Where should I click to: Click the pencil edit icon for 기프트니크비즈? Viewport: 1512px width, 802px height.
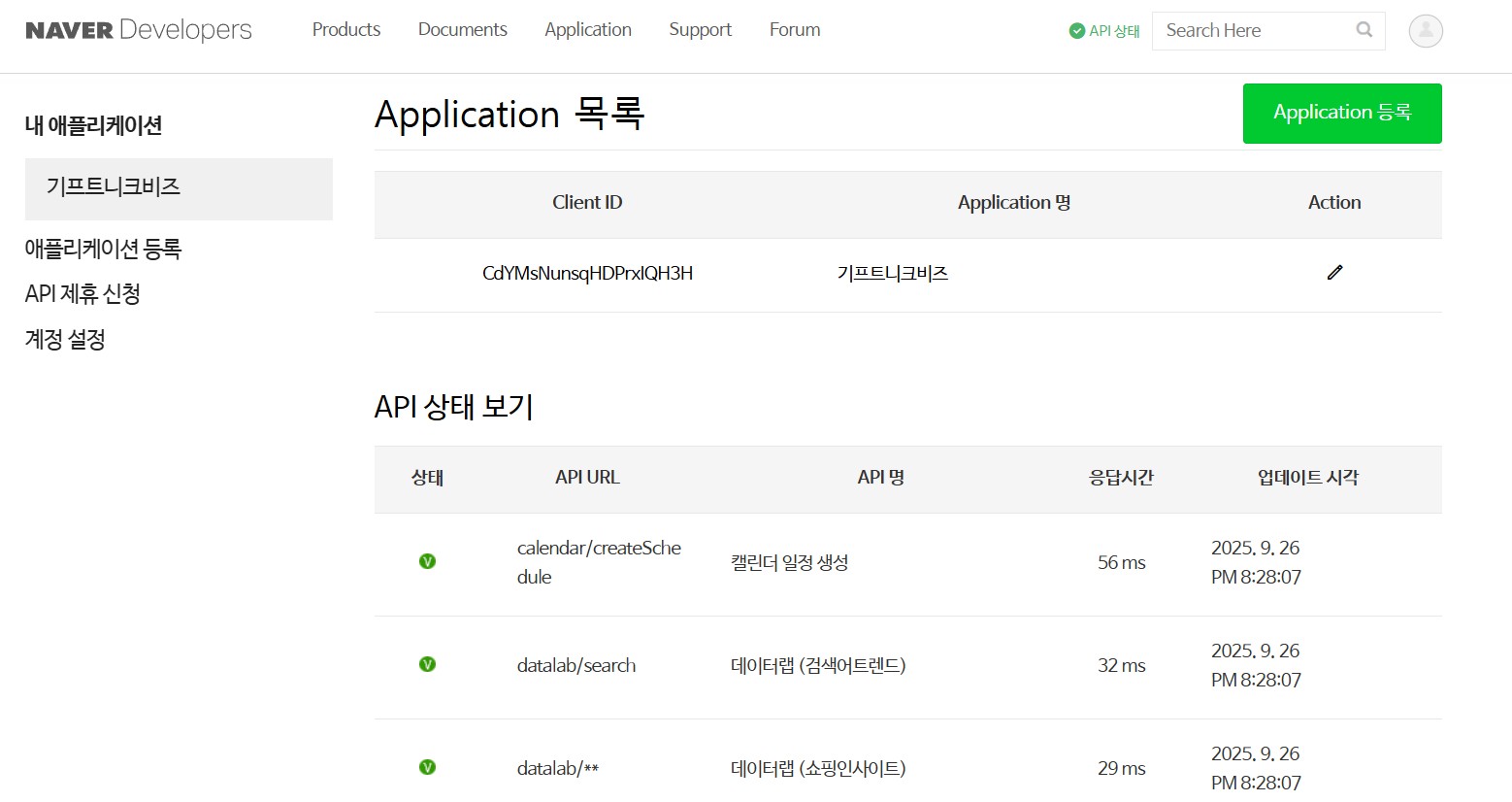[x=1334, y=273]
